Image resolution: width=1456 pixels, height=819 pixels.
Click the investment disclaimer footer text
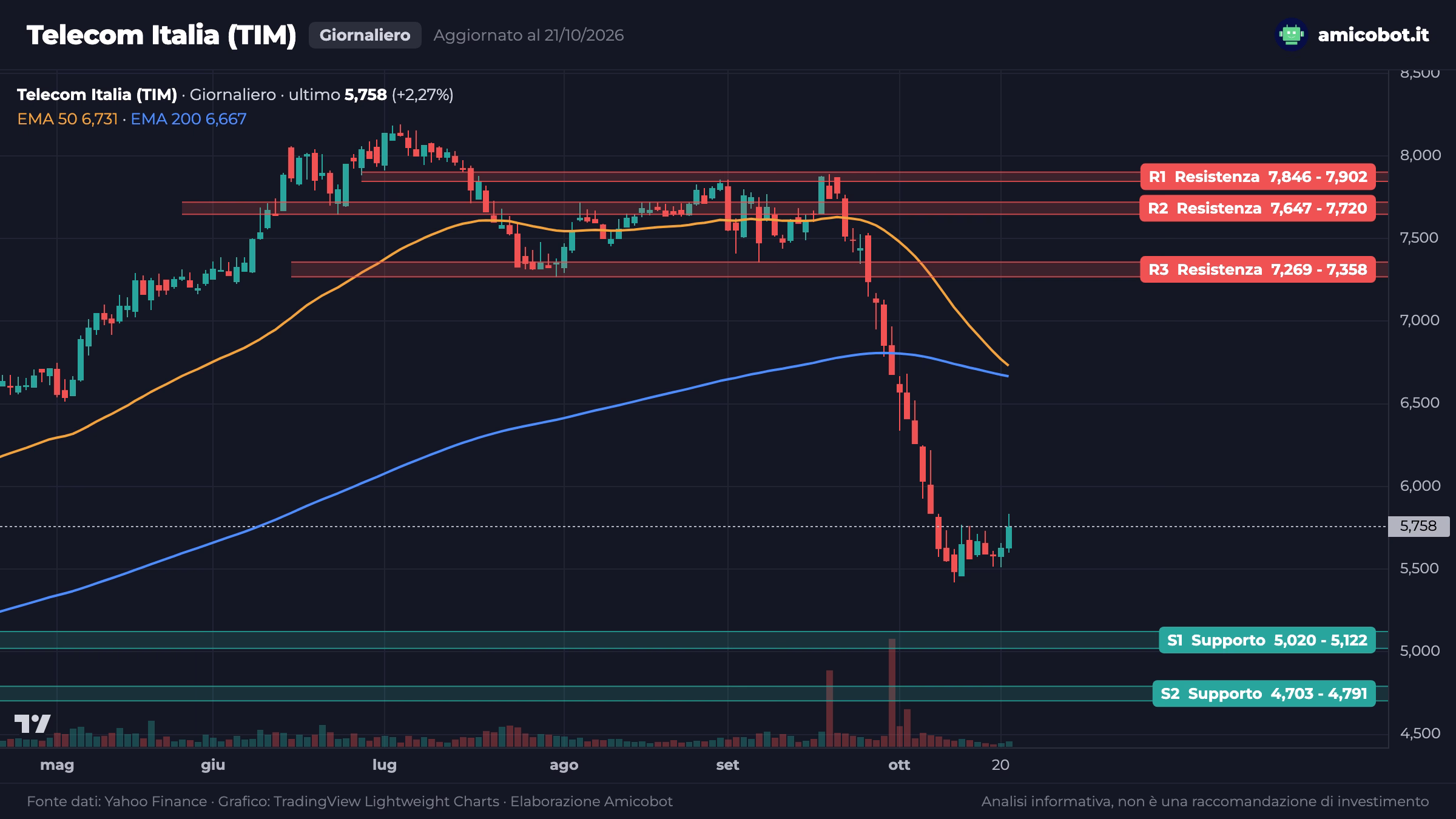1205,801
